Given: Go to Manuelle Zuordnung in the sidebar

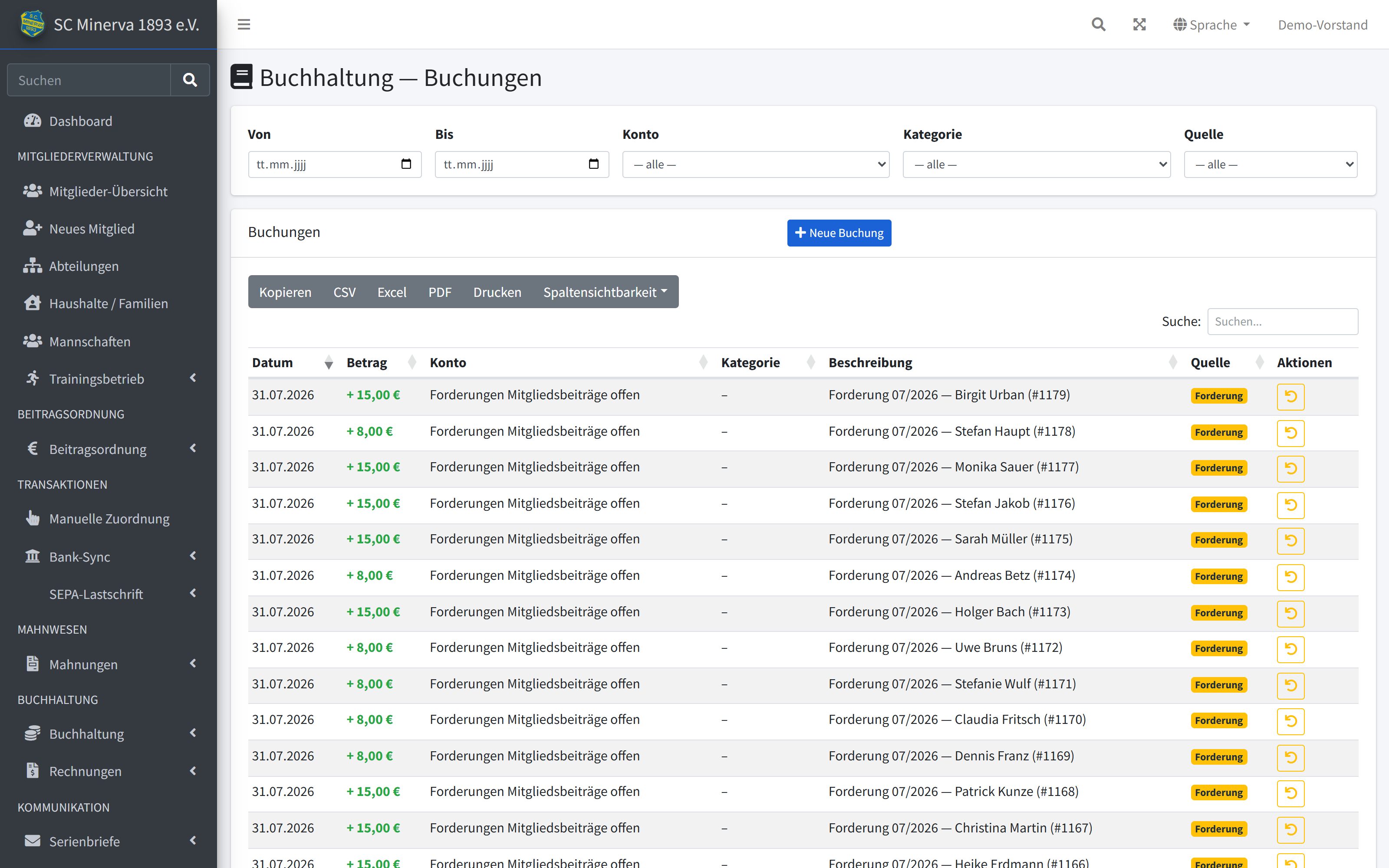Looking at the screenshot, I should point(109,518).
